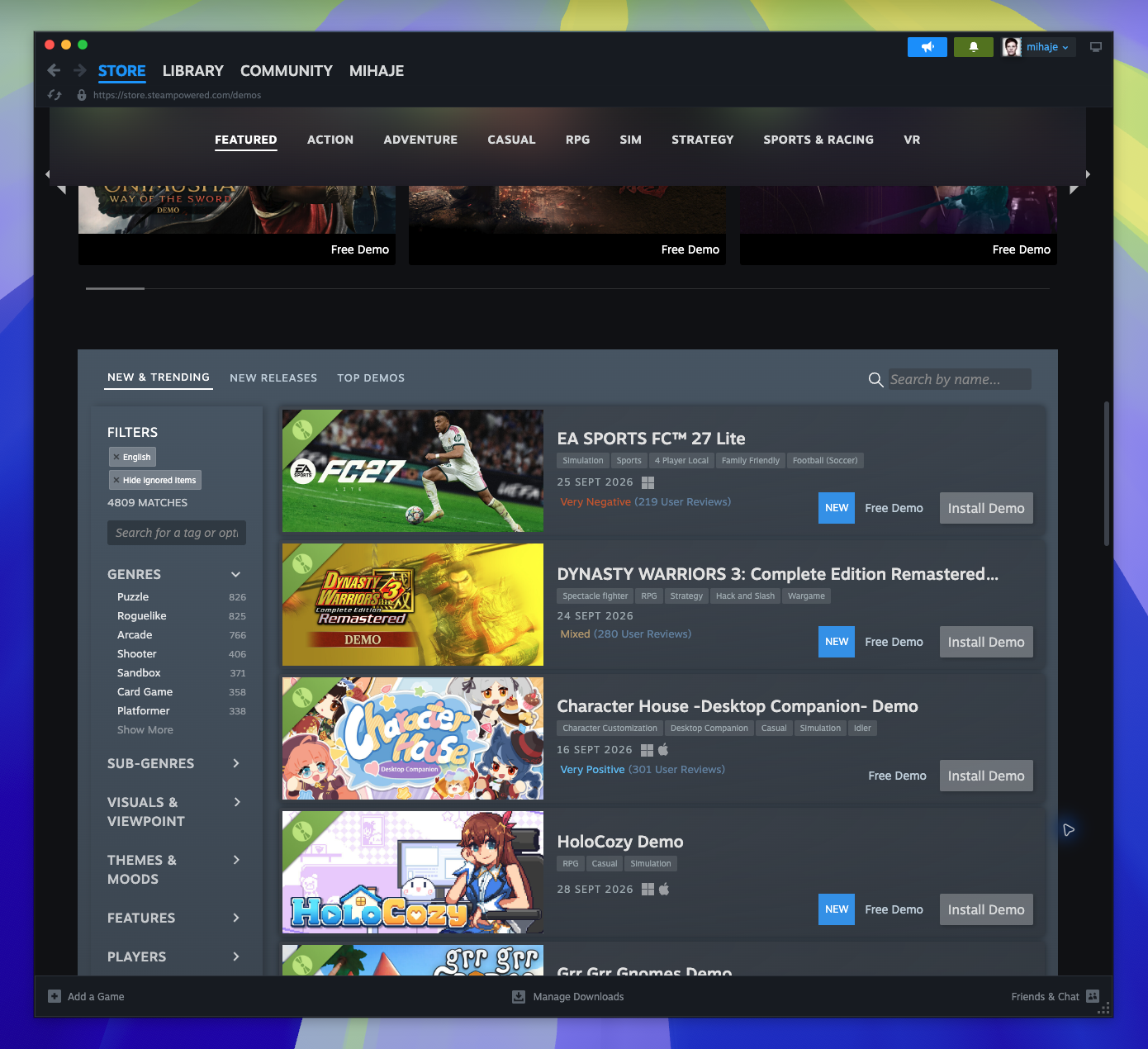Screen dimensions: 1148x1049
Task: Open the COMMUNITY tab
Action: pos(287,71)
